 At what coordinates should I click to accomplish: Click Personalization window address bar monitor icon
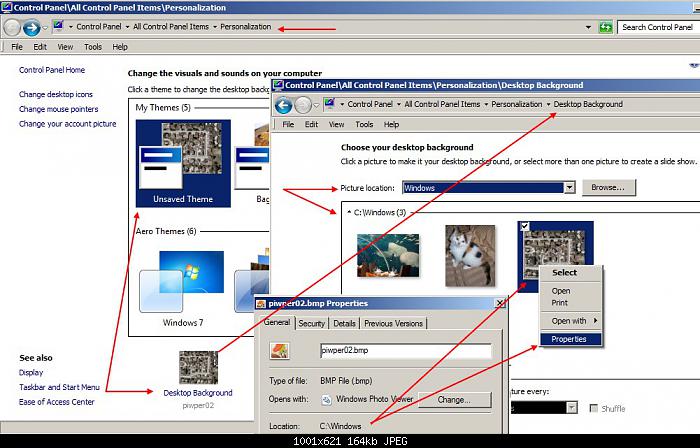58,26
